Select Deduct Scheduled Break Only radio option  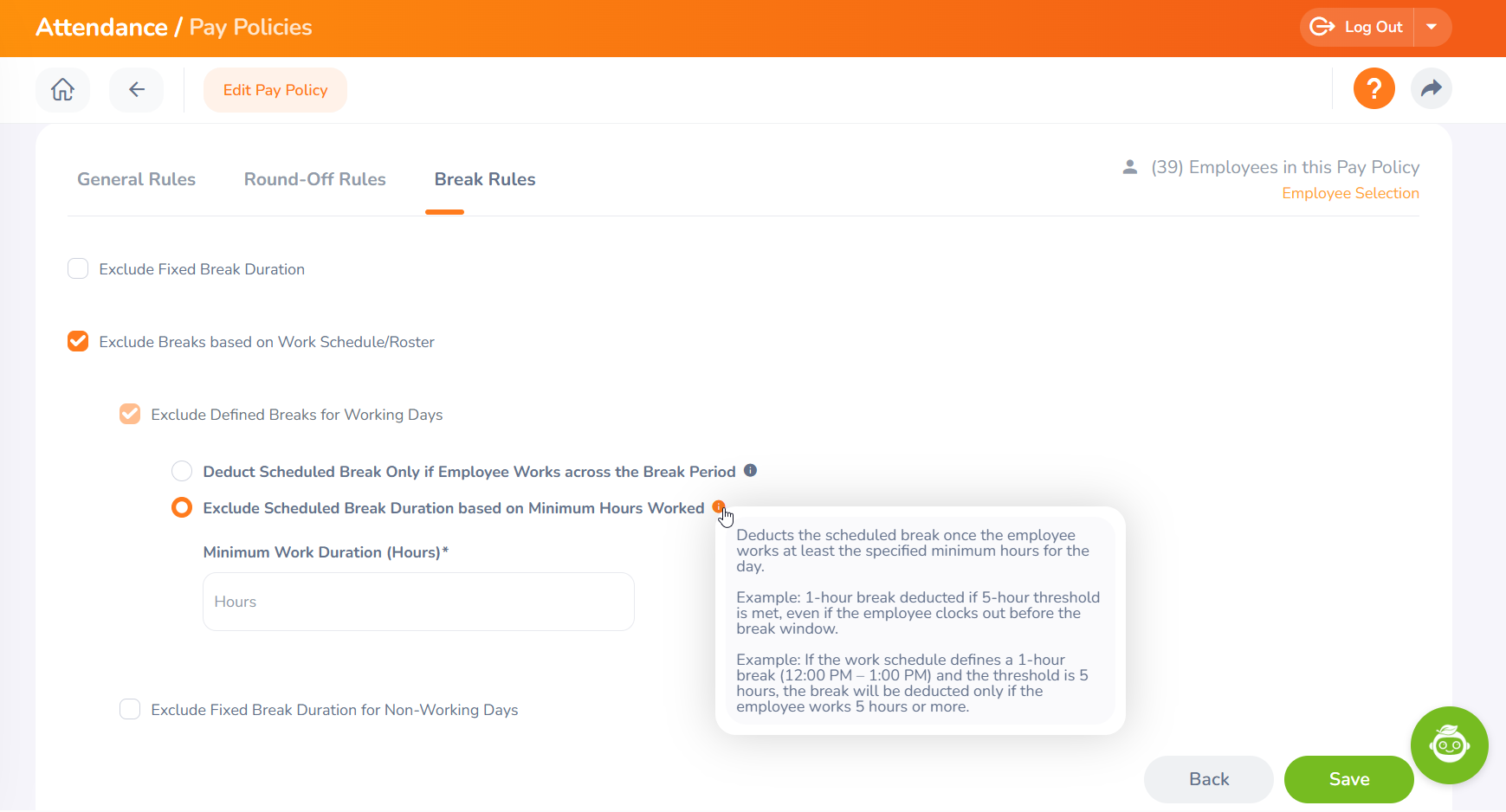[x=182, y=471]
